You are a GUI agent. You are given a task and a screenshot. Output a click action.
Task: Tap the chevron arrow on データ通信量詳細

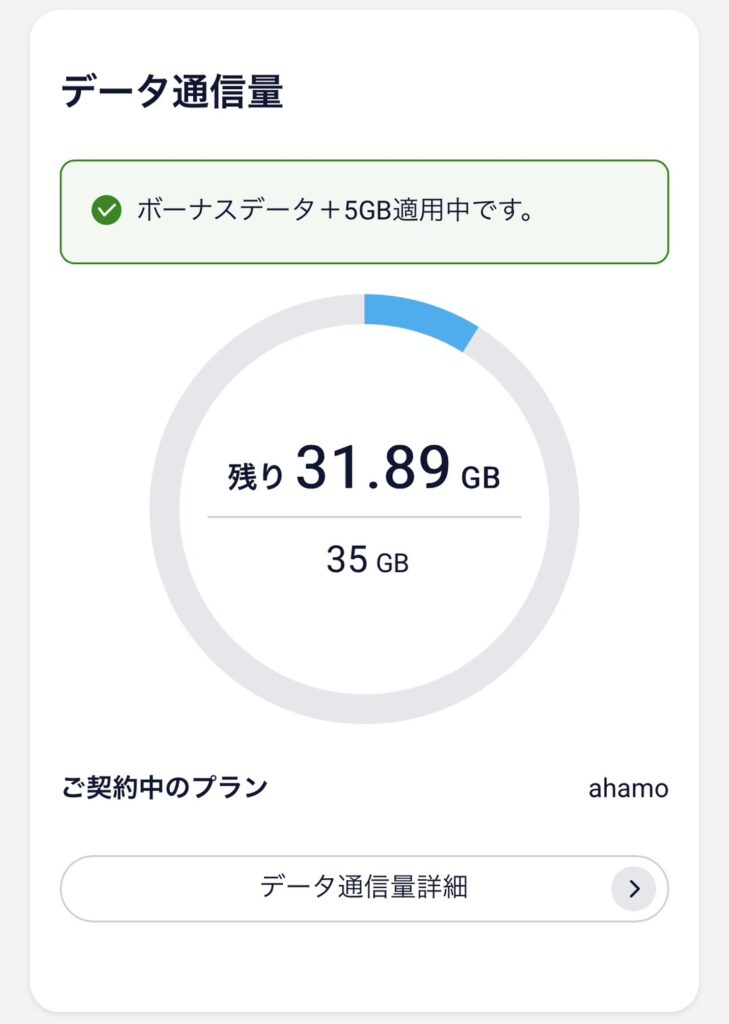click(633, 888)
